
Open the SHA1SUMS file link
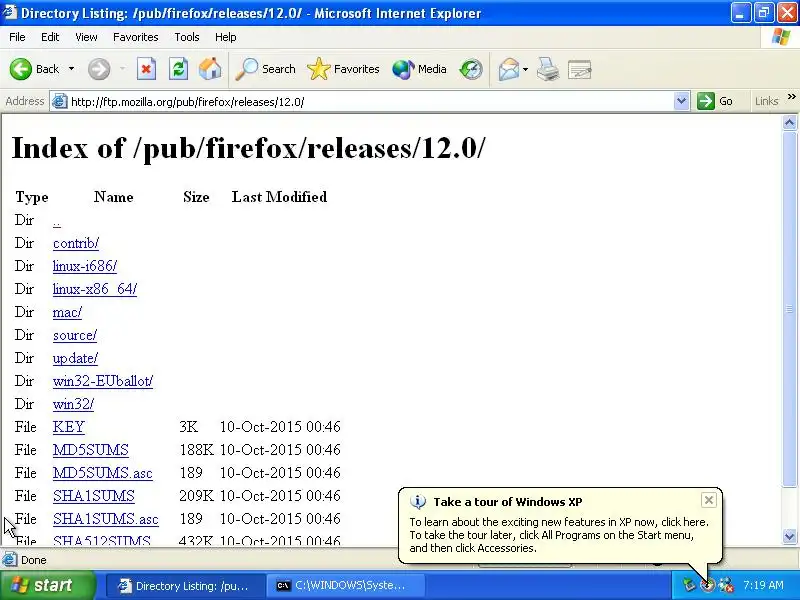pos(93,496)
